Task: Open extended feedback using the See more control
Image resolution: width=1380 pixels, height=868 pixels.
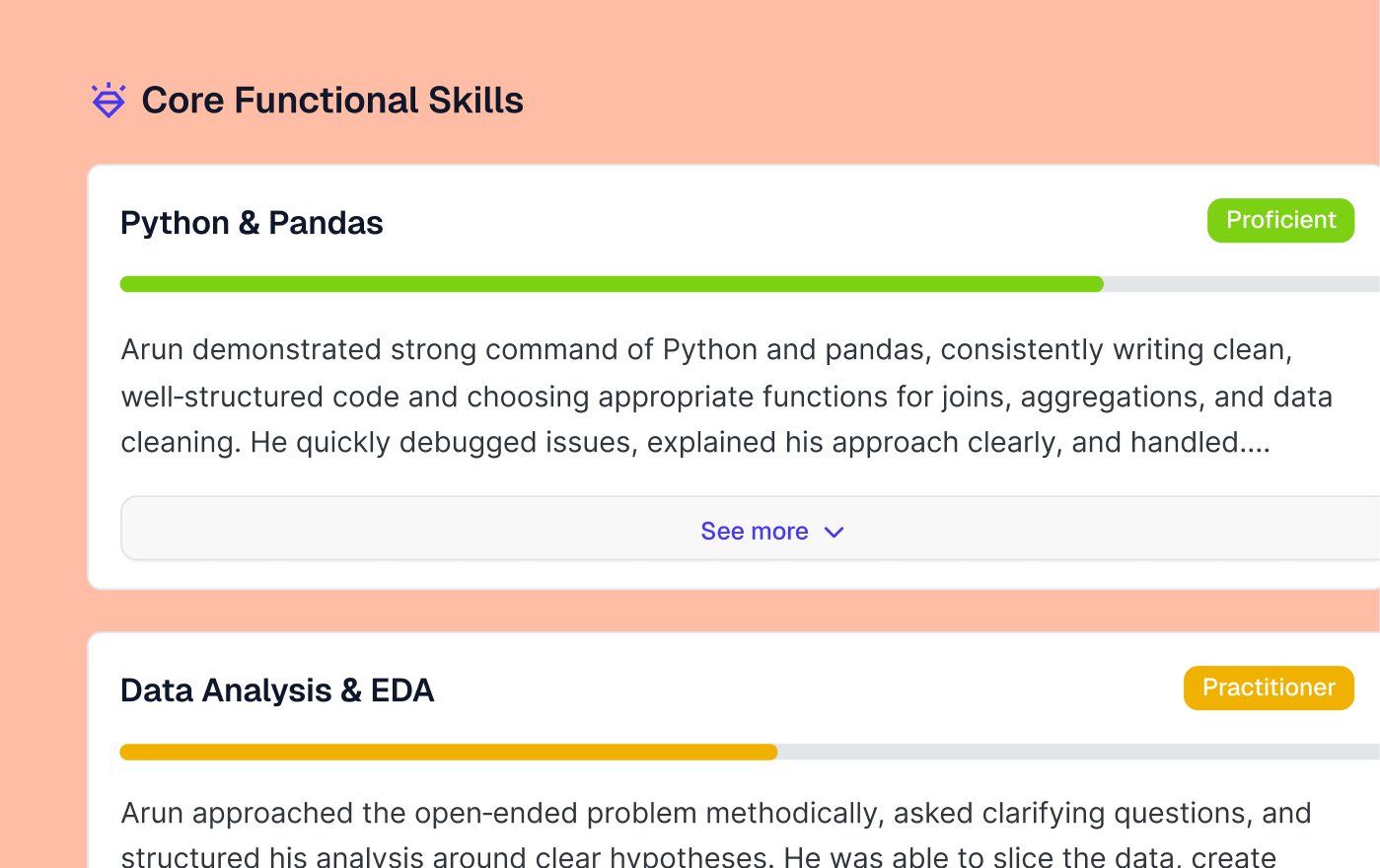Action: 755,531
